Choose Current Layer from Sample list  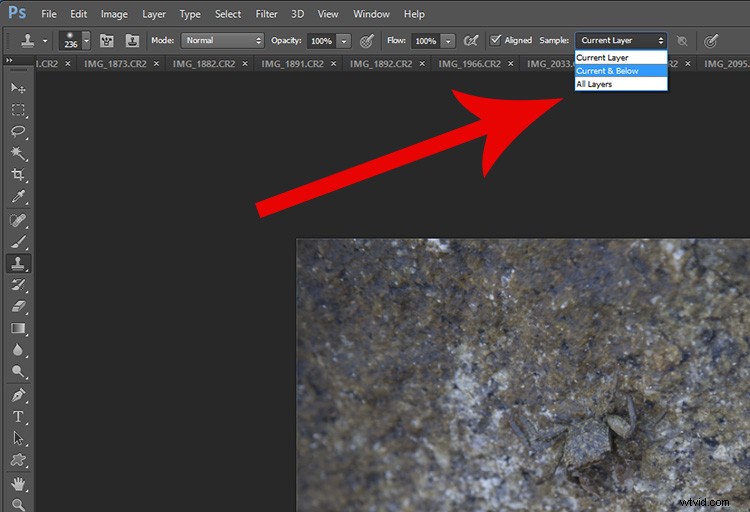(x=621, y=57)
